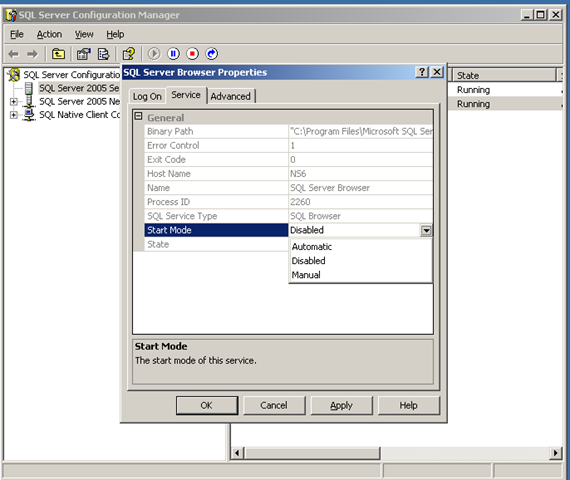Image resolution: width=570 pixels, height=480 pixels.
Task: Click the Host Name value NS6
Action: 298,174
